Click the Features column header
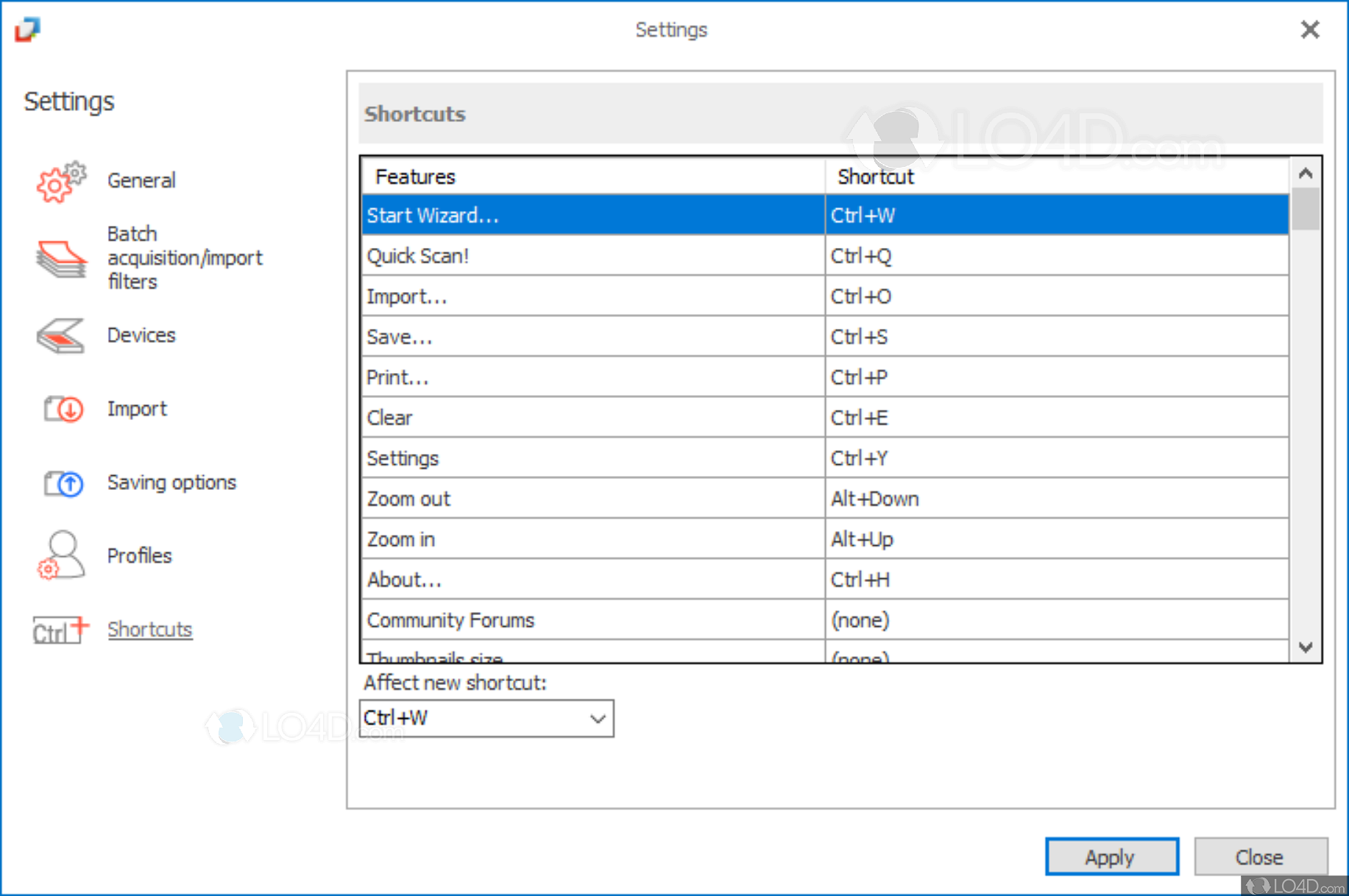This screenshot has height=896, width=1349. (416, 177)
